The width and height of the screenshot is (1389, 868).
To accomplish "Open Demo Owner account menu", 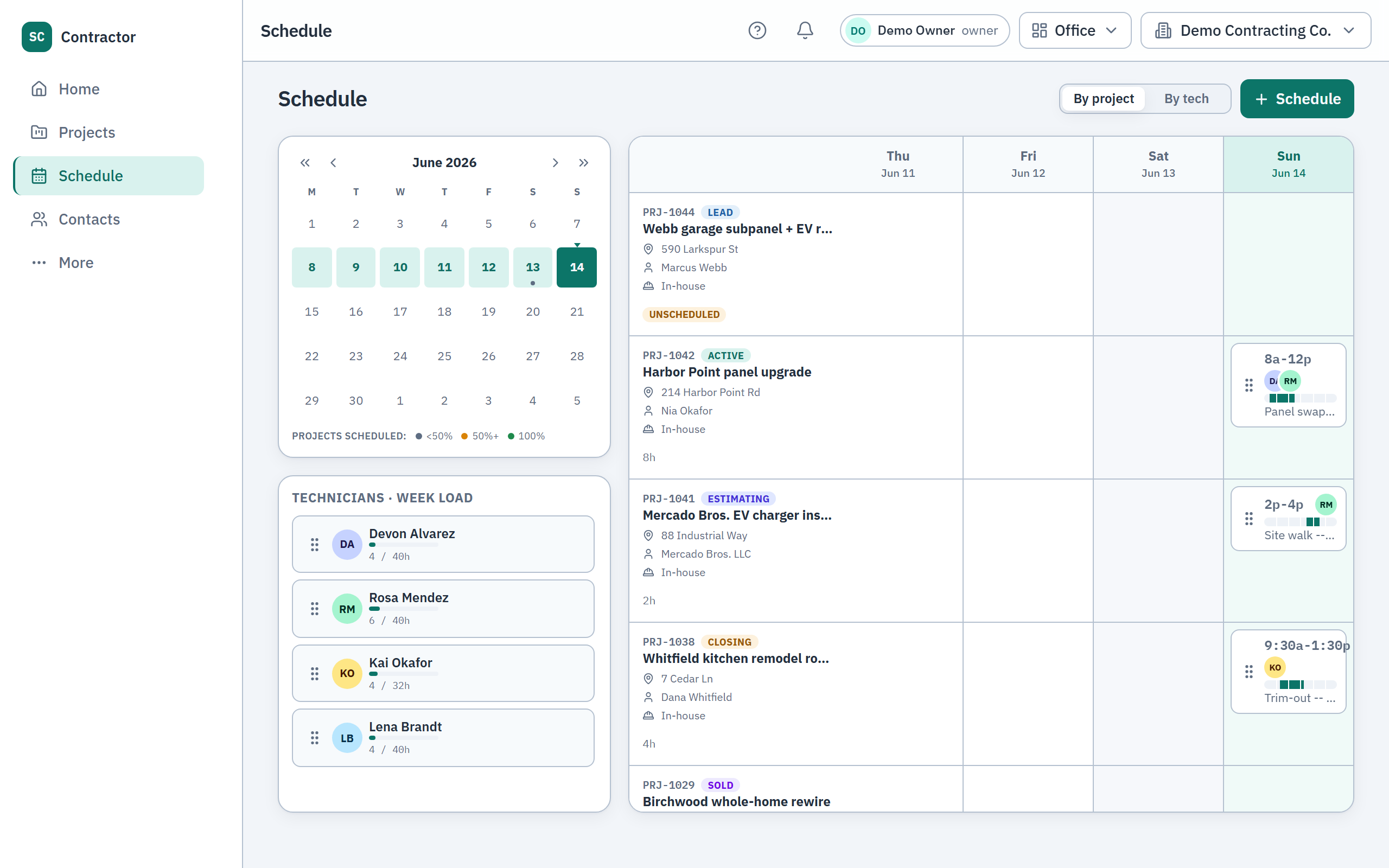I will coord(924,30).
